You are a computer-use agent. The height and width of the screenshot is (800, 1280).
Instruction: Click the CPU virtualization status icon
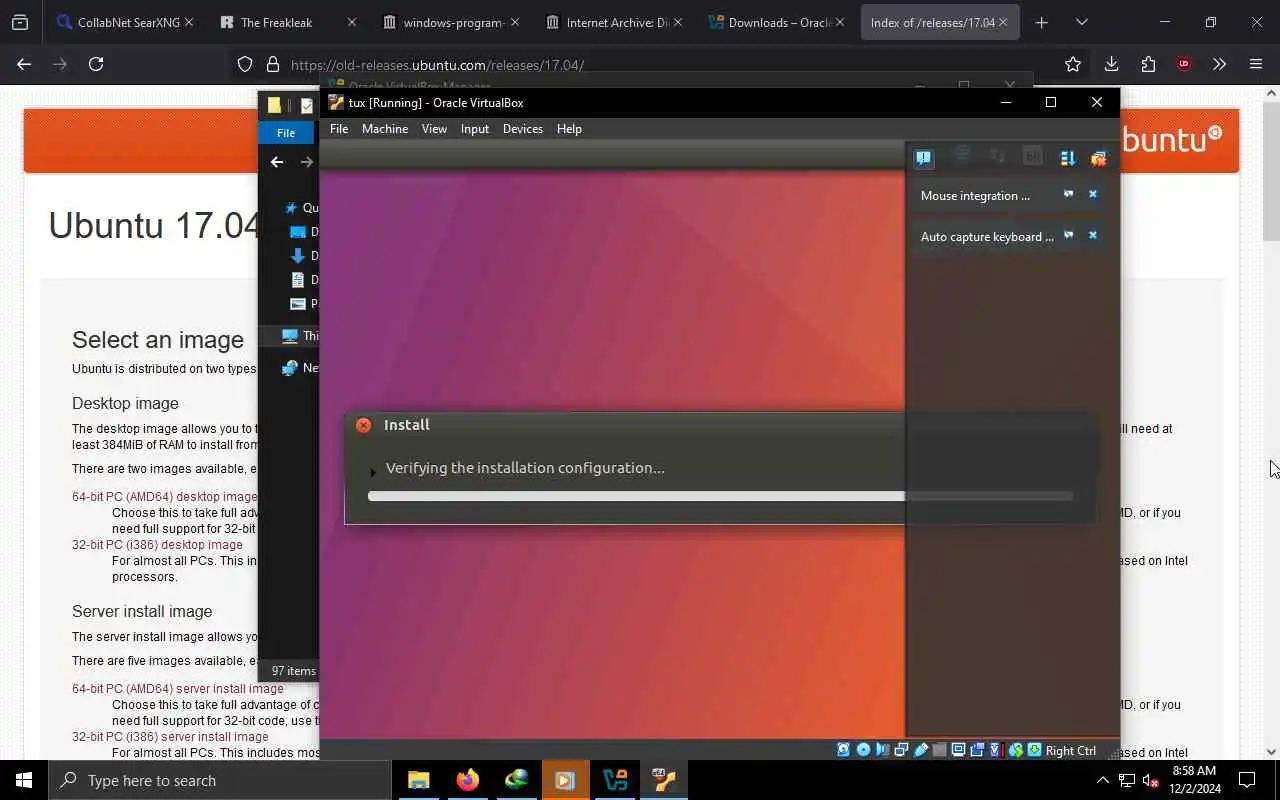click(x=996, y=750)
